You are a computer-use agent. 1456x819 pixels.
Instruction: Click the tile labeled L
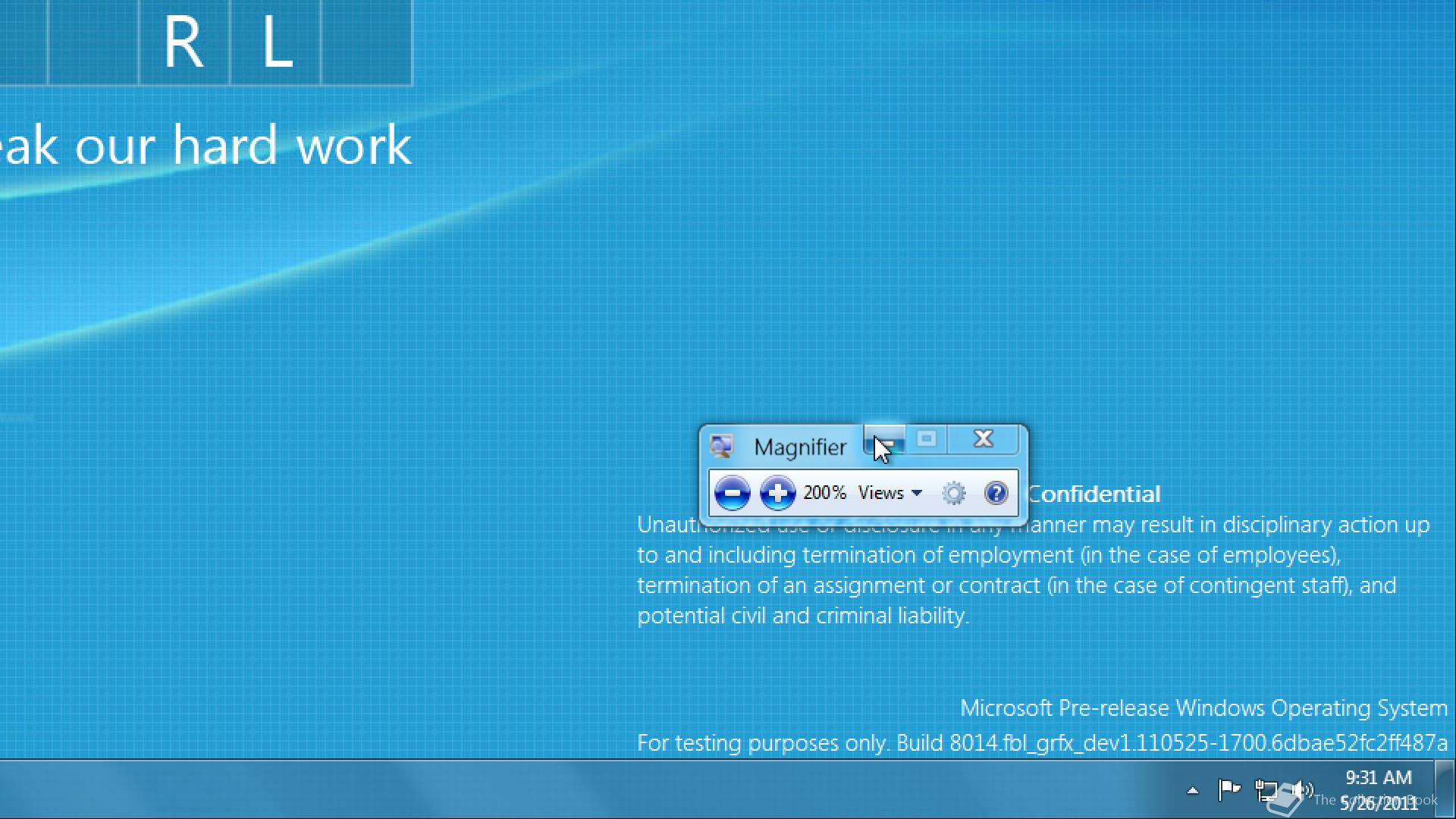(x=275, y=42)
